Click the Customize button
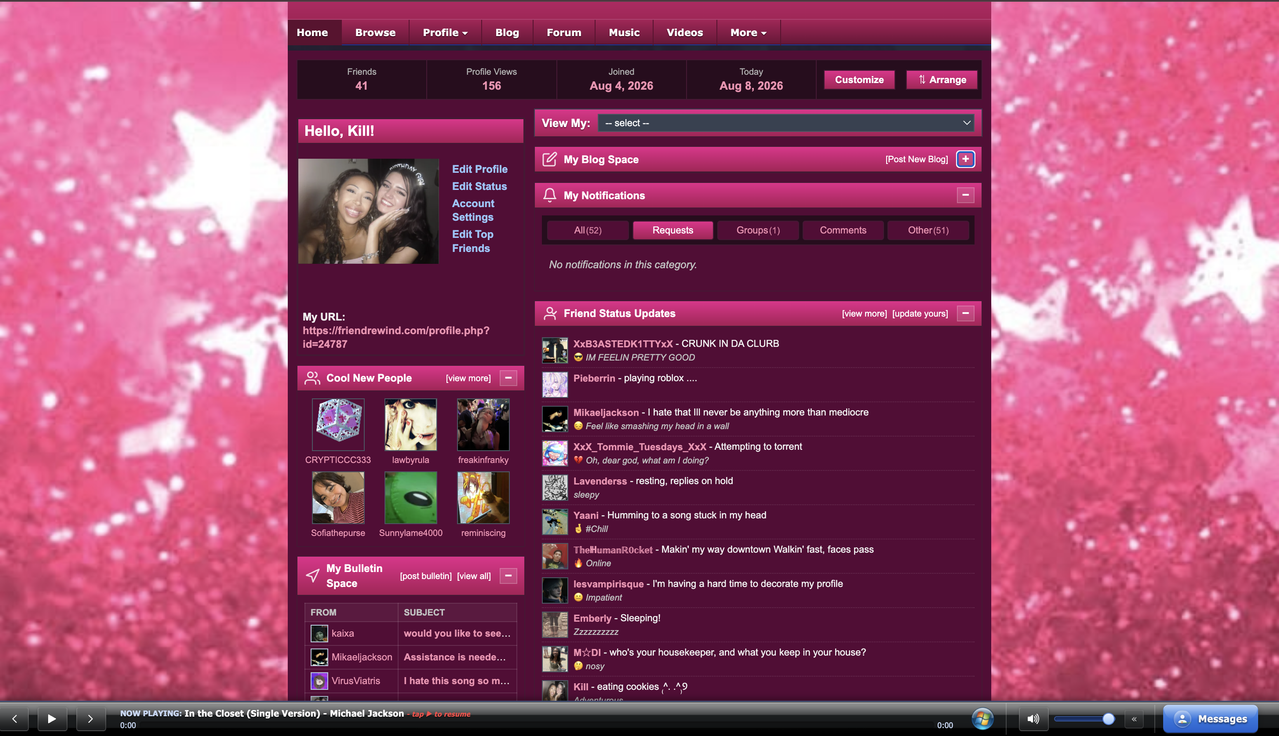The image size is (1279, 736). (859, 79)
